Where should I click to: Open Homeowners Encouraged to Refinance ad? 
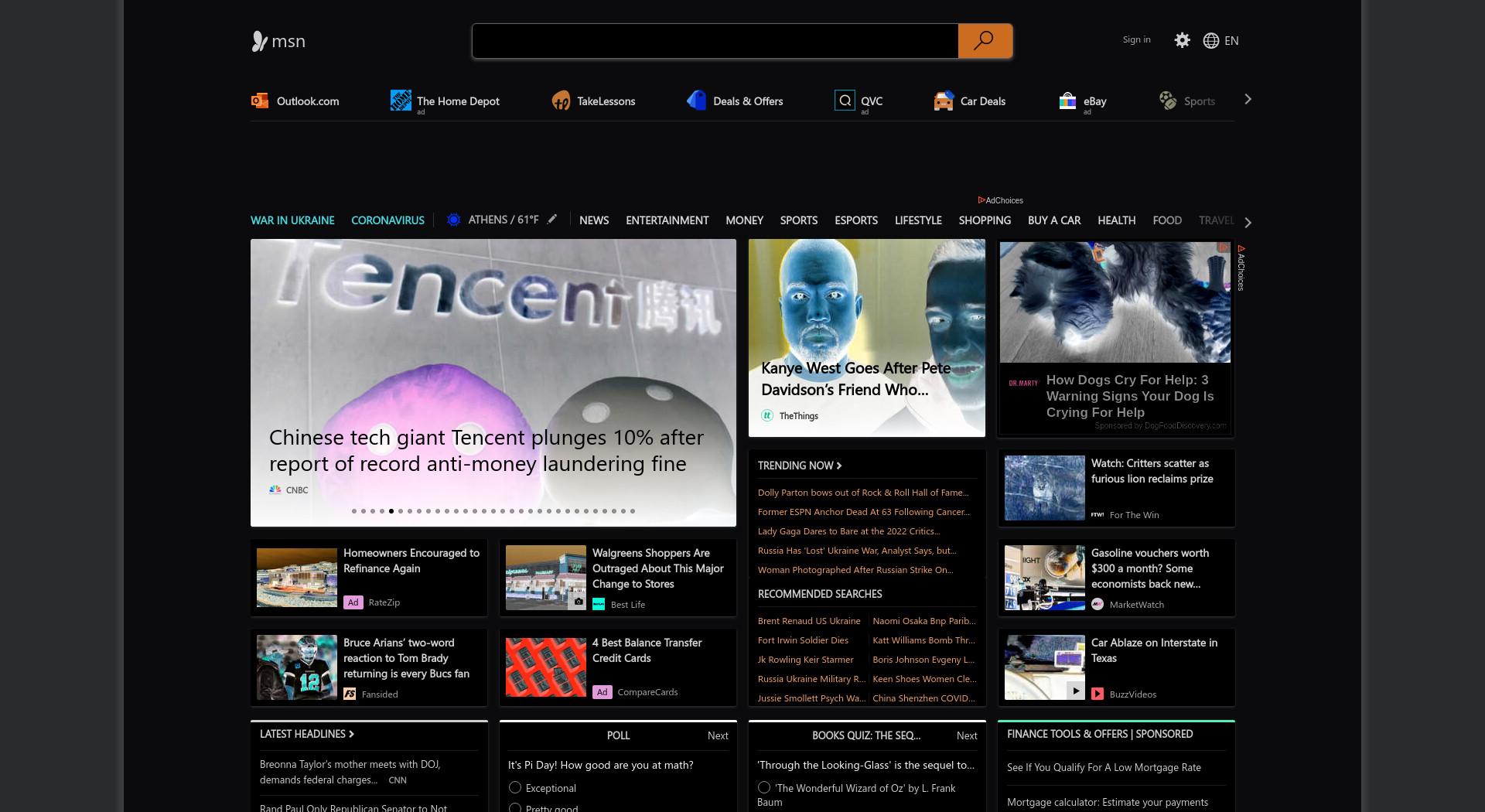[x=369, y=578]
